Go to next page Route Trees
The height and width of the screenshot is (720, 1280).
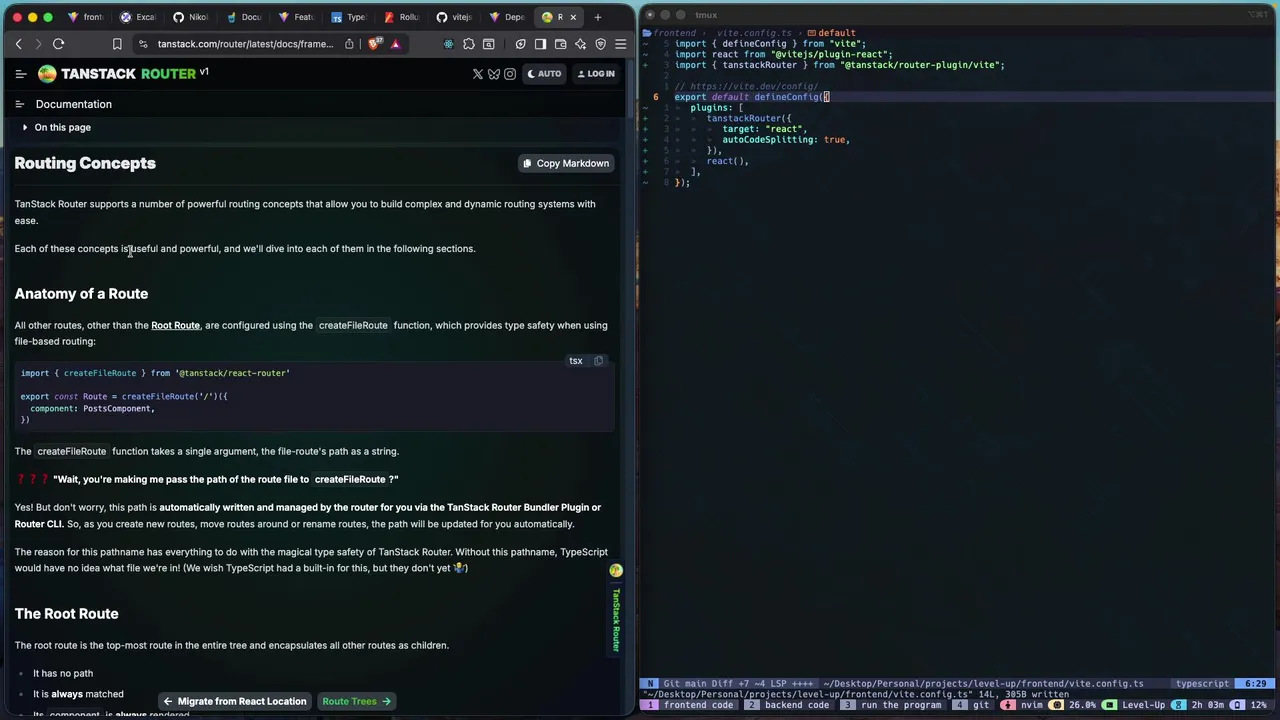pos(356,701)
